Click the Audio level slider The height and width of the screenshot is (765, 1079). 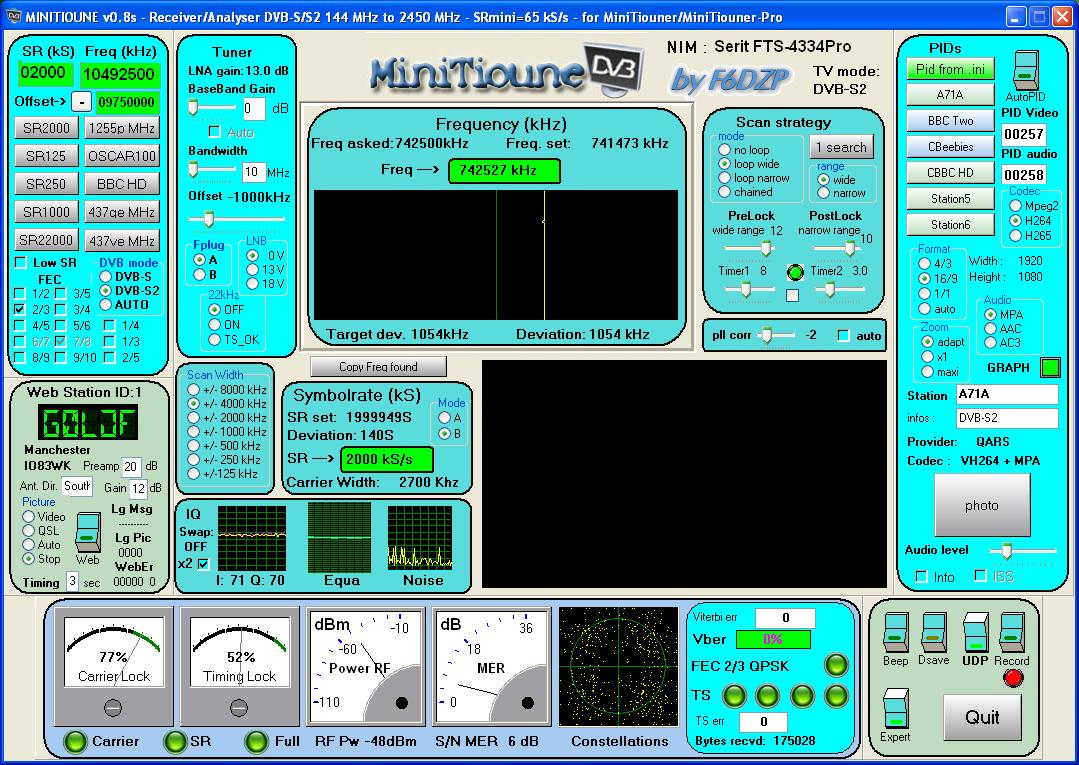click(x=1022, y=550)
